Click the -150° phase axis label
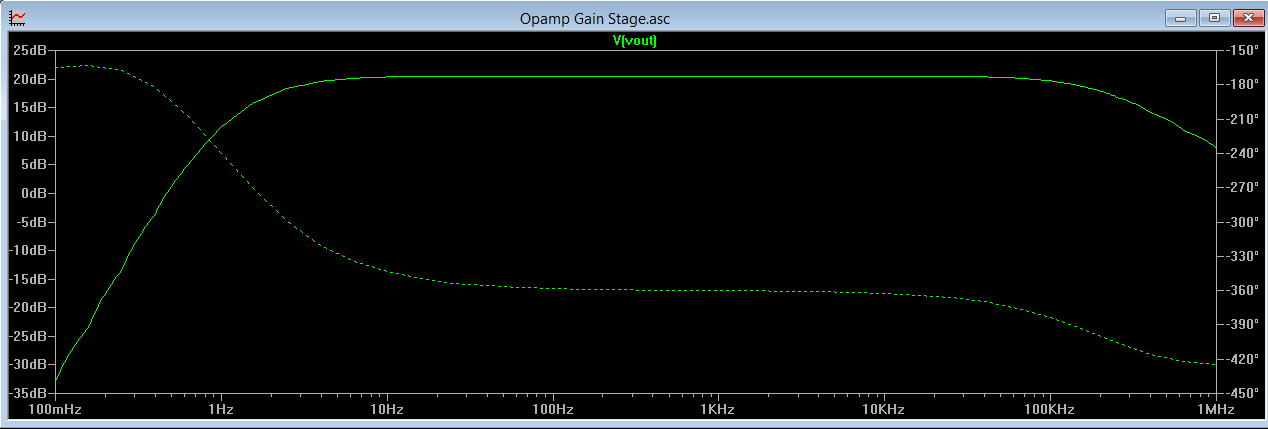Viewport: 1268px width, 429px height. click(1241, 50)
